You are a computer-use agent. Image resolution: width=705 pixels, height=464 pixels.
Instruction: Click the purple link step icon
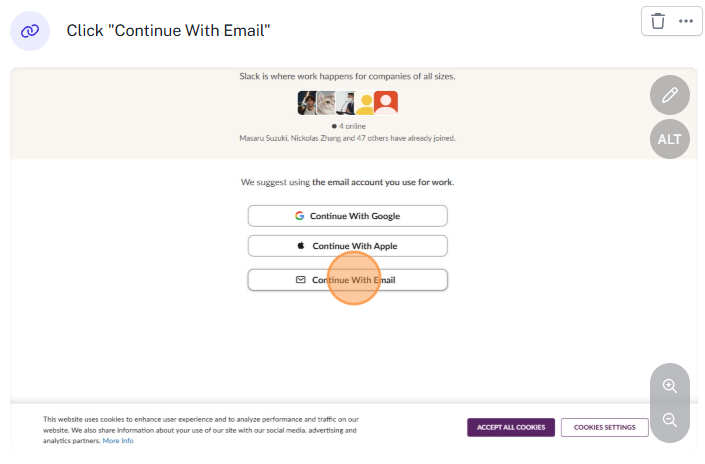(x=30, y=31)
